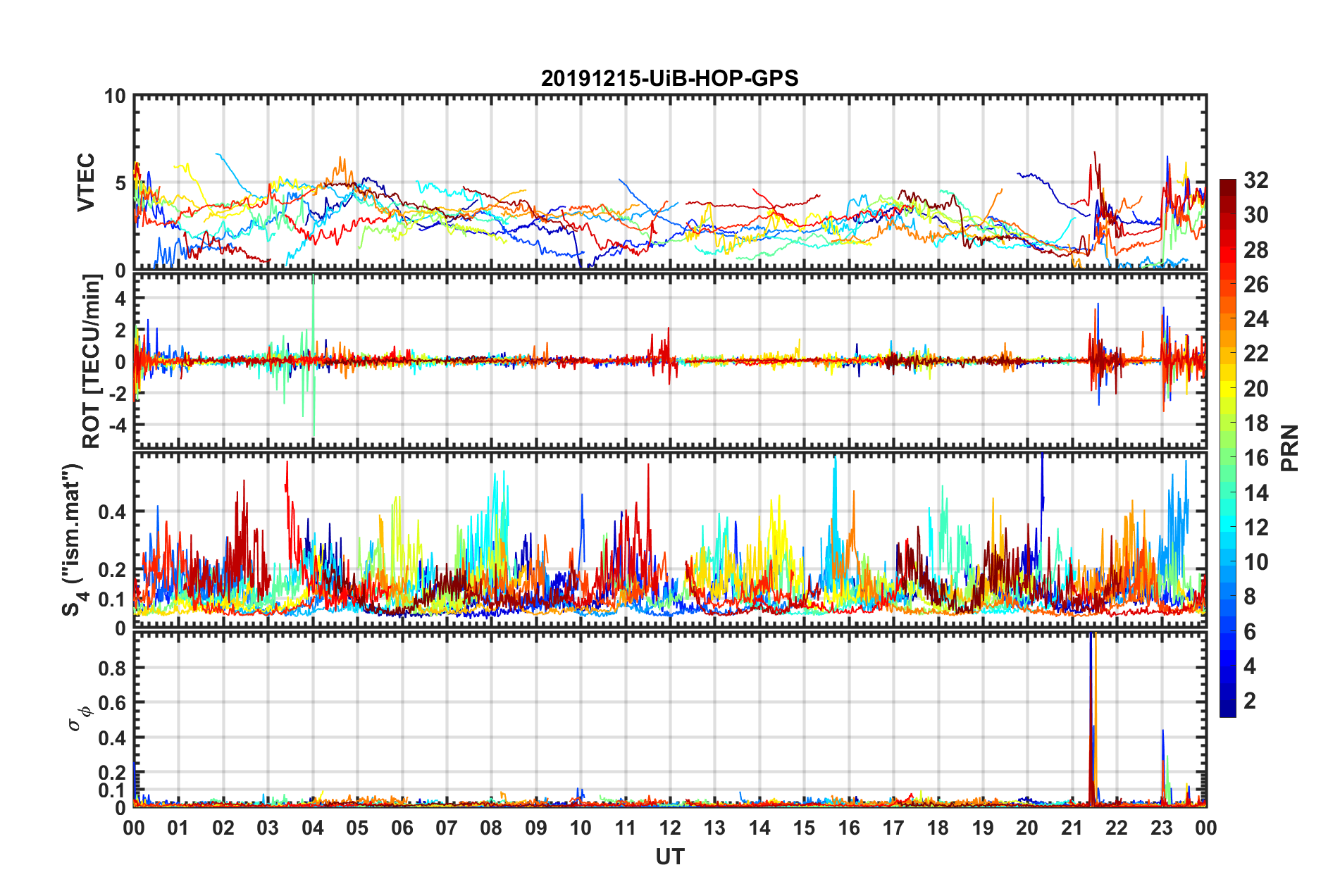Click colorbar tick label 18

point(1255,423)
